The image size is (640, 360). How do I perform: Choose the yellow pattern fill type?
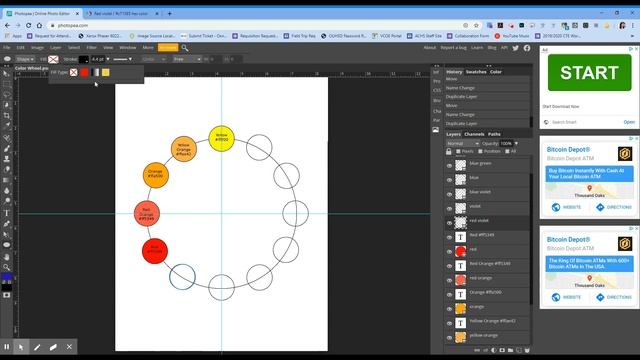pos(106,73)
